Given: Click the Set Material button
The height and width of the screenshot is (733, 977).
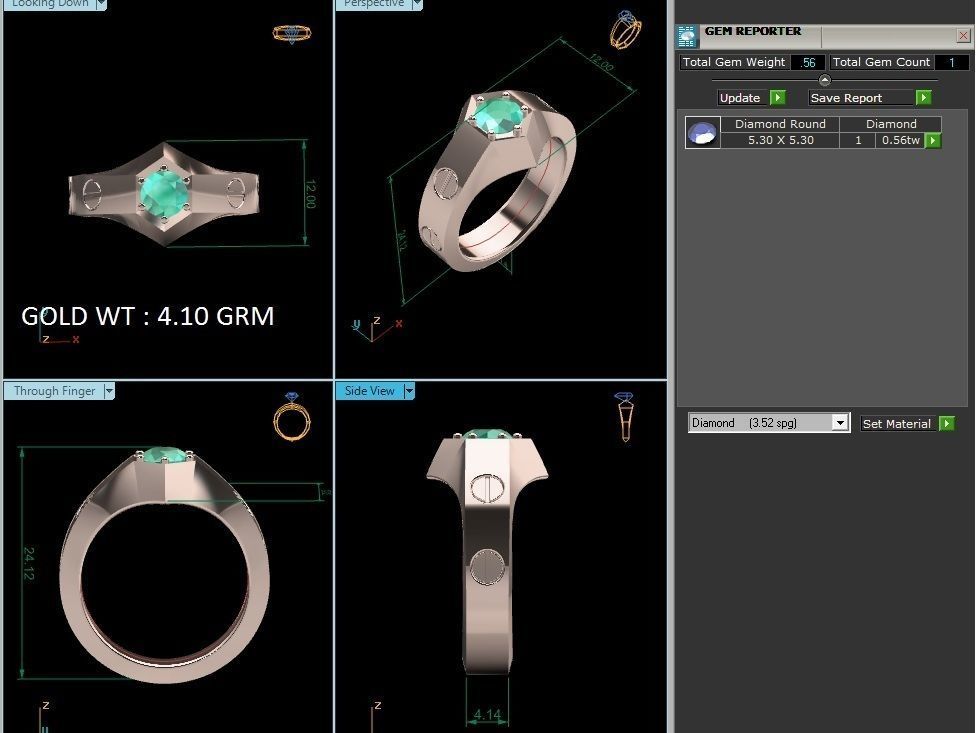Looking at the screenshot, I should pos(897,424).
